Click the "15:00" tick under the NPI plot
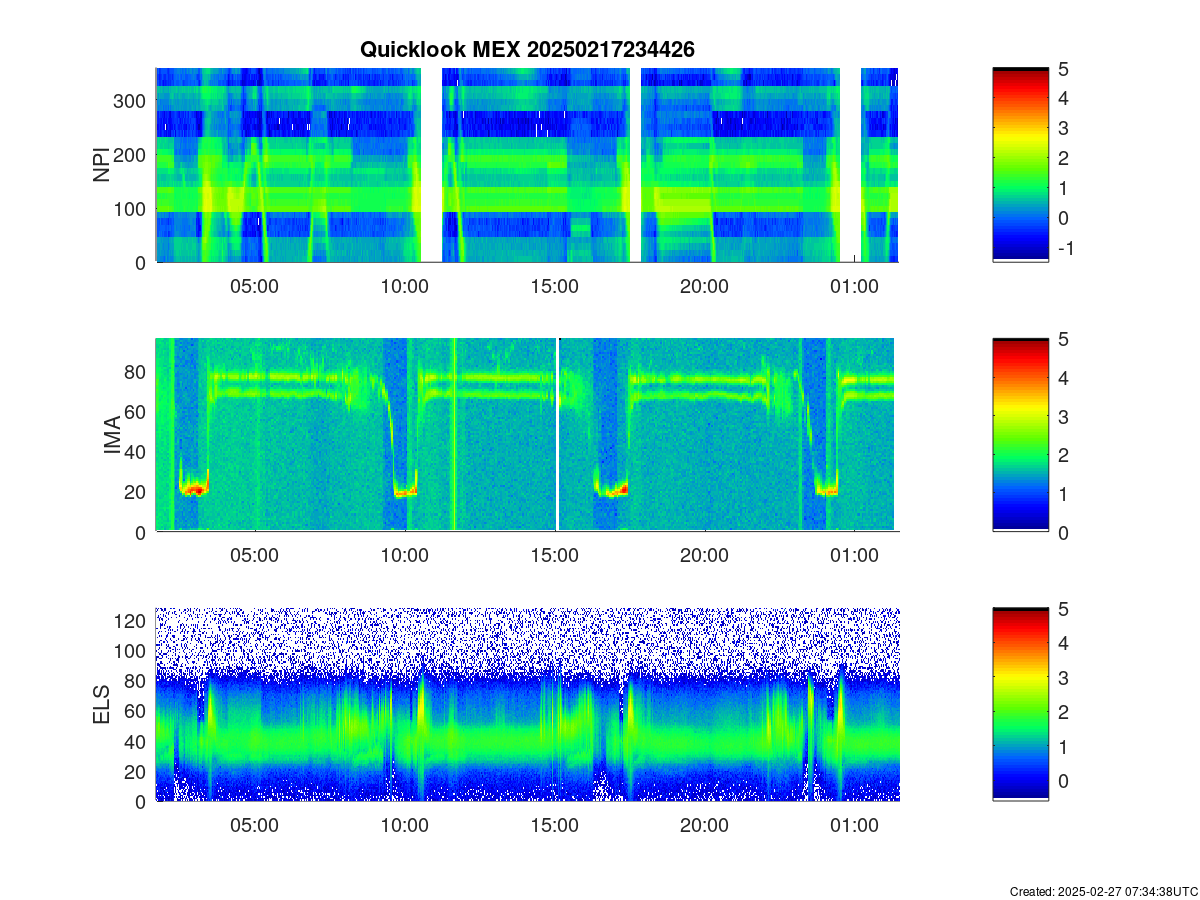The height and width of the screenshot is (900, 1200). coord(554,286)
